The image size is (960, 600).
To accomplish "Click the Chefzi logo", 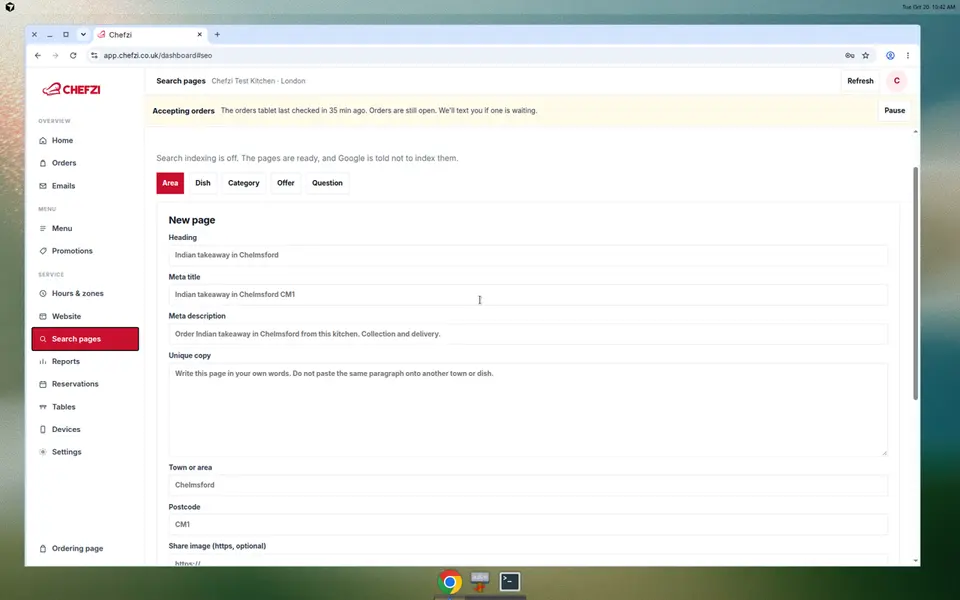I will [71, 89].
